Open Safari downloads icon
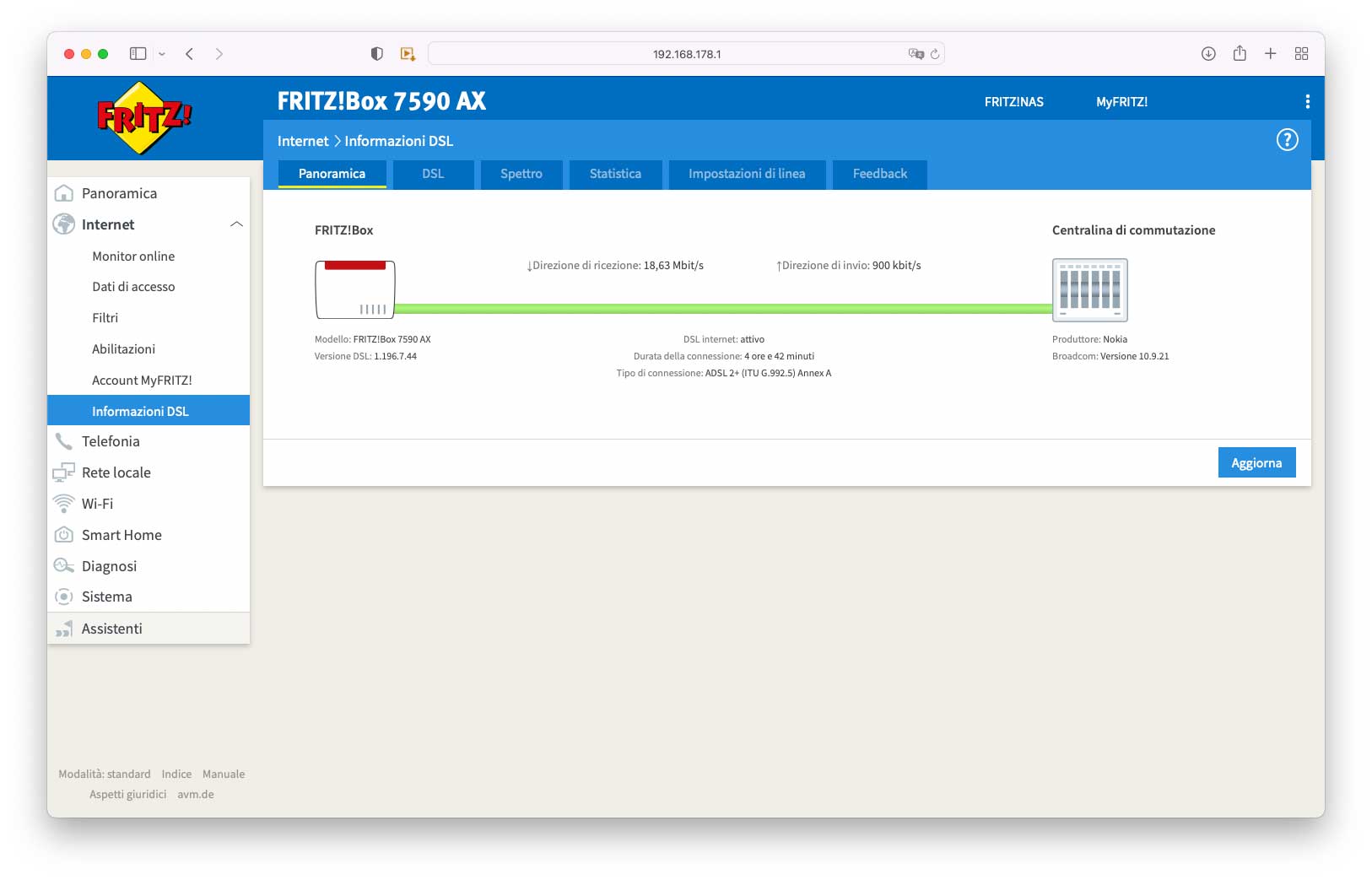The width and height of the screenshot is (1372, 880). tap(1208, 54)
